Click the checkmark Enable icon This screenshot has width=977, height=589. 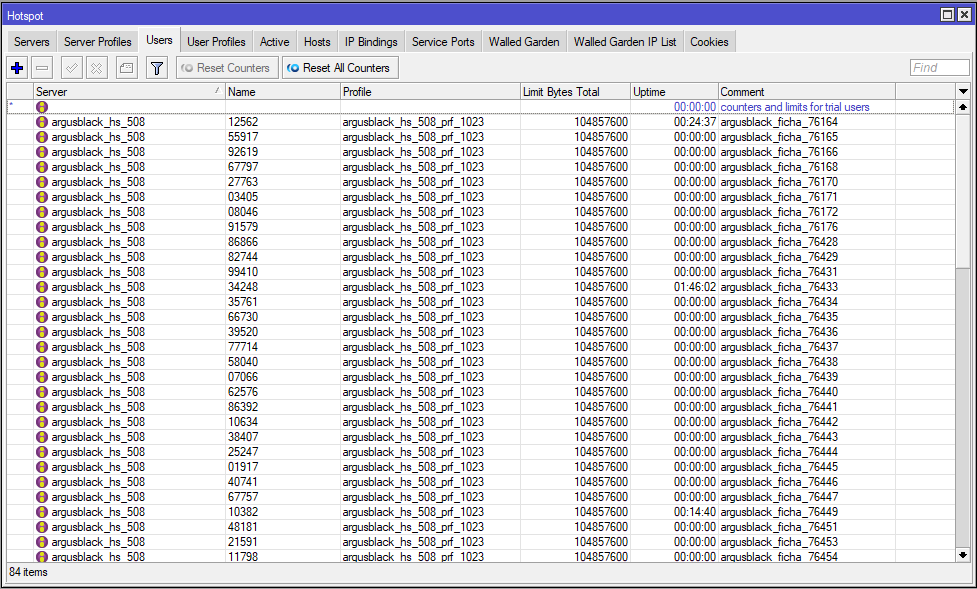(x=71, y=68)
